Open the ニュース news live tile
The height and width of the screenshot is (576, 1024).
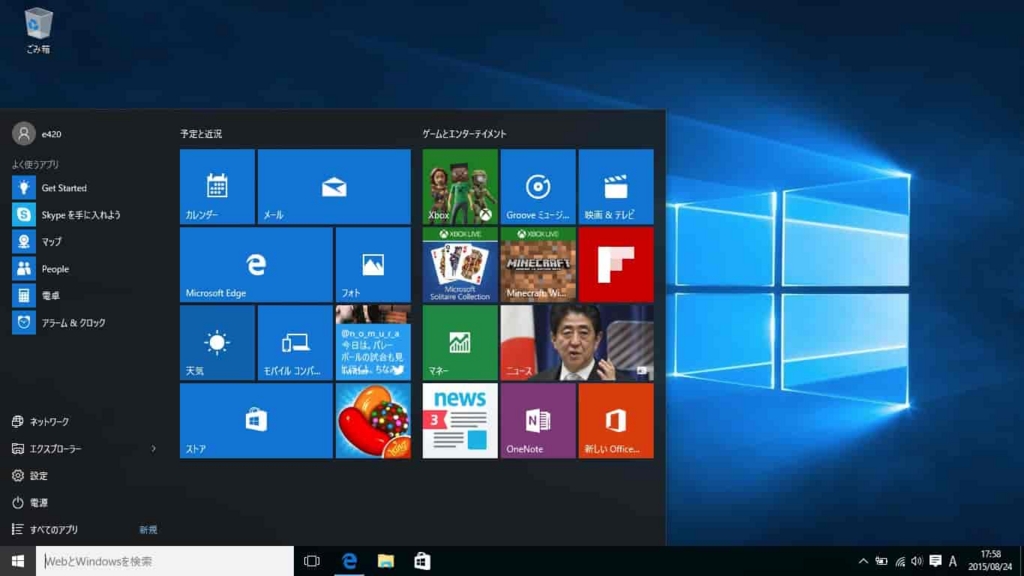[x=577, y=342]
